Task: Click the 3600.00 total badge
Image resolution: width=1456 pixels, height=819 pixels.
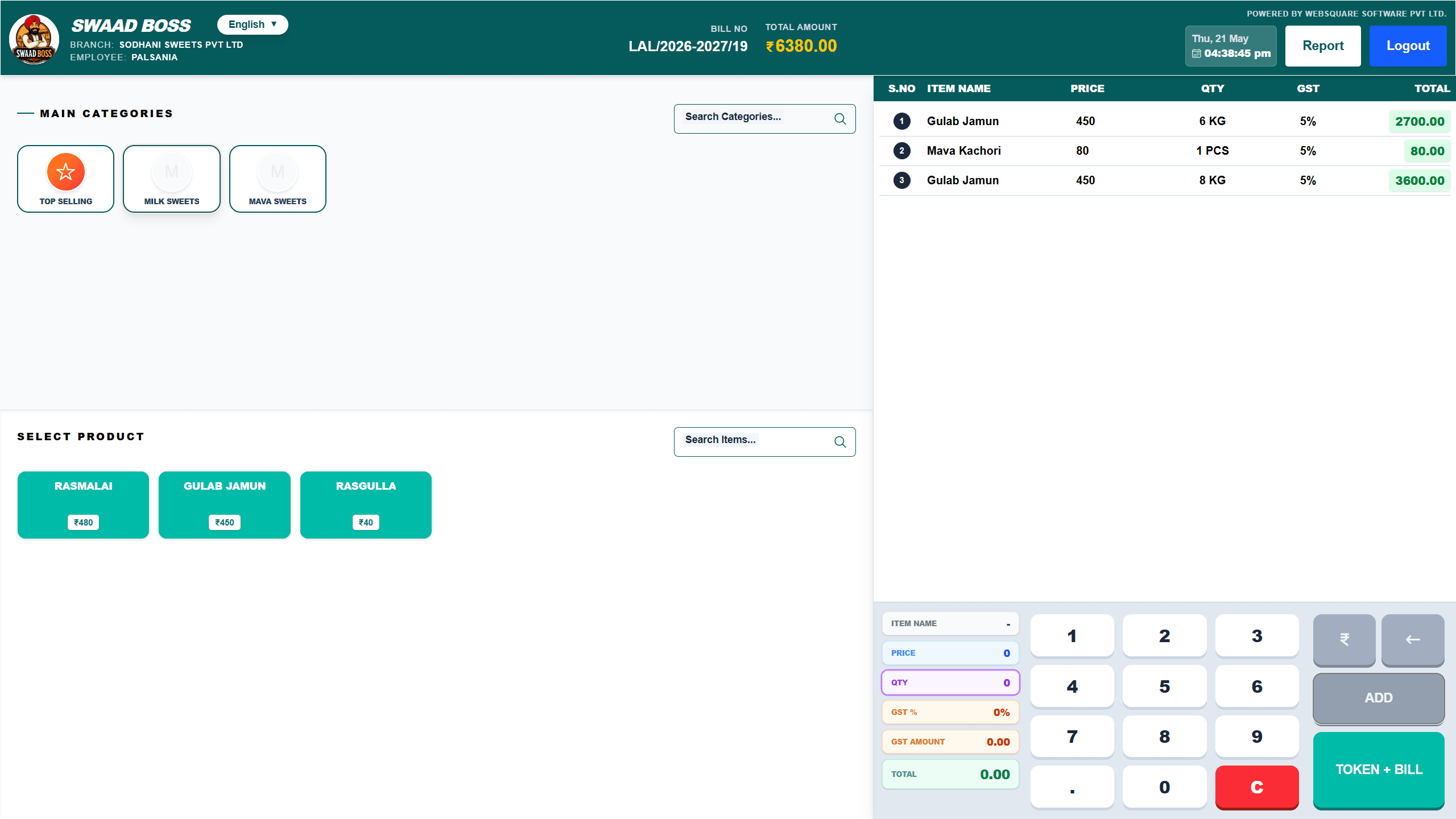Action: click(x=1420, y=180)
